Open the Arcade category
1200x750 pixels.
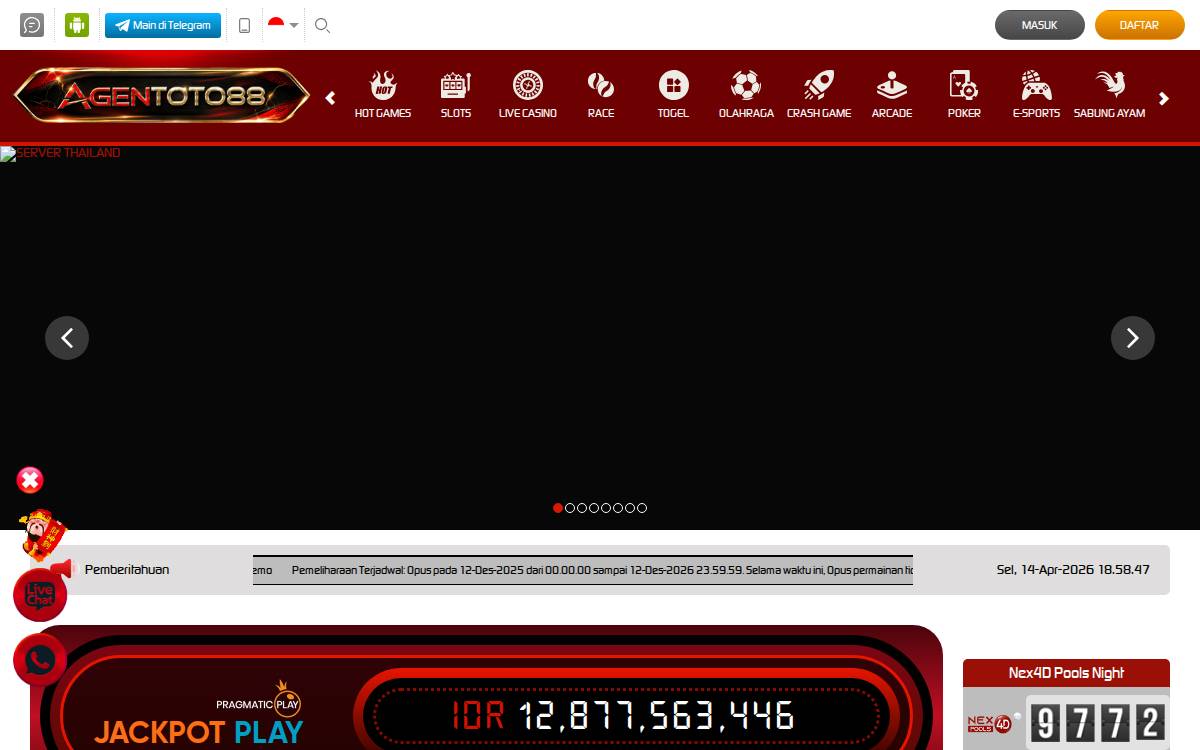point(892,96)
